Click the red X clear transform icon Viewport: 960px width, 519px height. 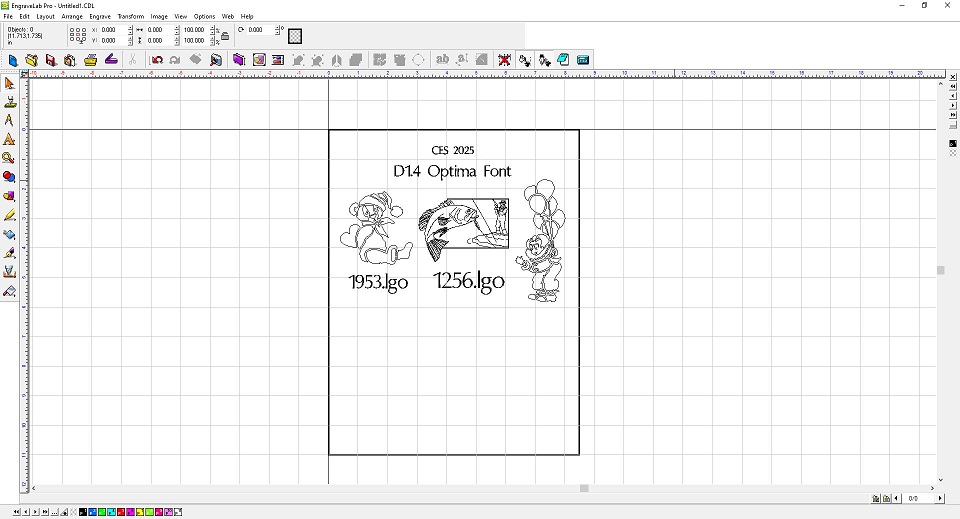[504, 60]
